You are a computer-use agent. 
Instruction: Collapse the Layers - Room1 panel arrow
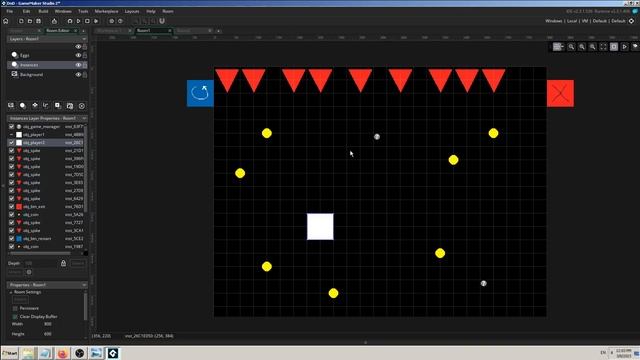pyautogui.click(x=84, y=39)
